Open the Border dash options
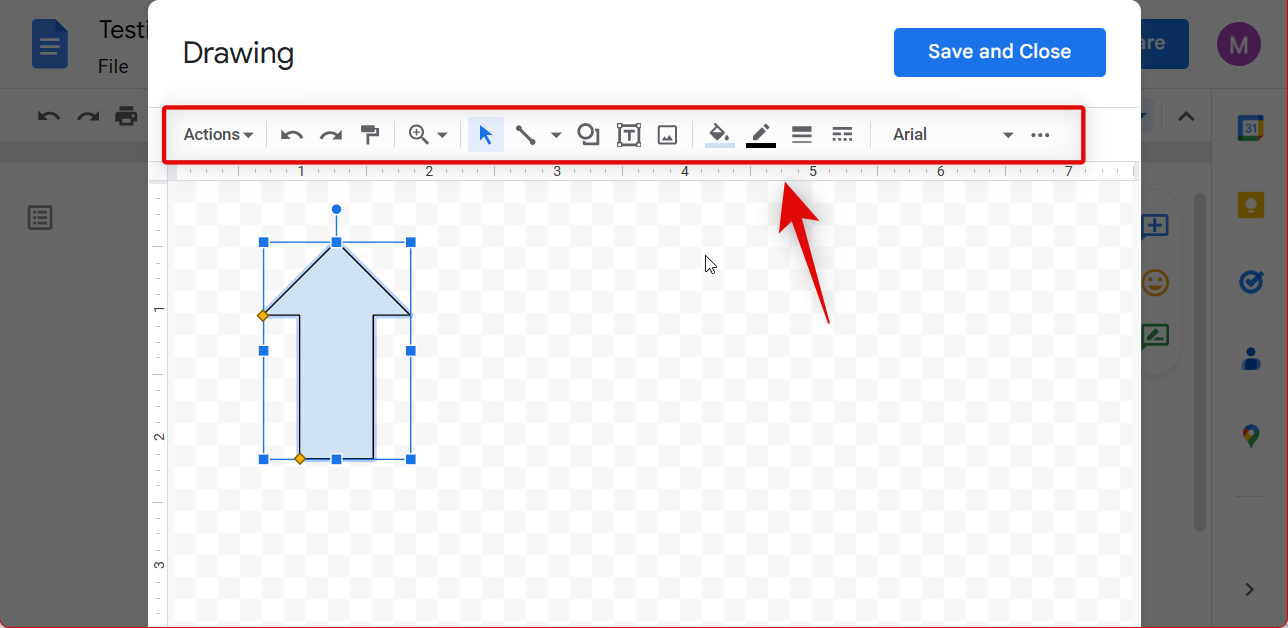Viewport: 1288px width, 628px height. [x=842, y=135]
